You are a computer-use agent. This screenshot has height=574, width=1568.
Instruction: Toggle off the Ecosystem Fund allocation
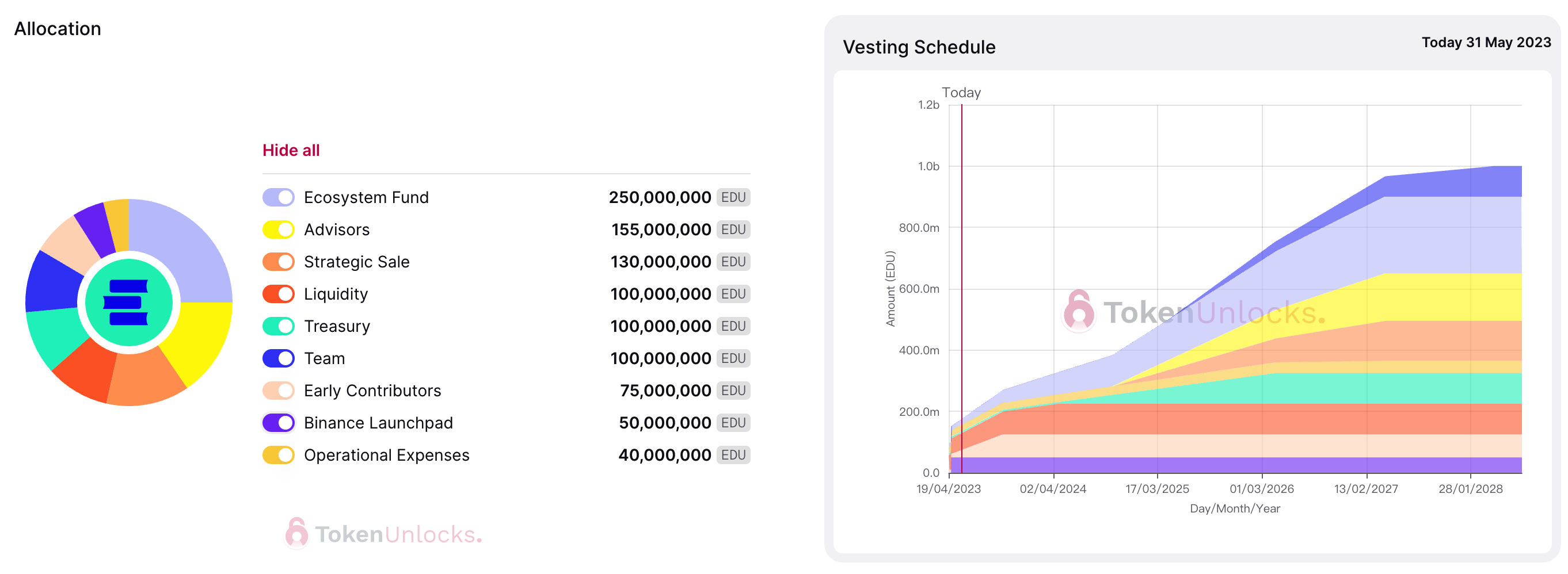point(278,198)
